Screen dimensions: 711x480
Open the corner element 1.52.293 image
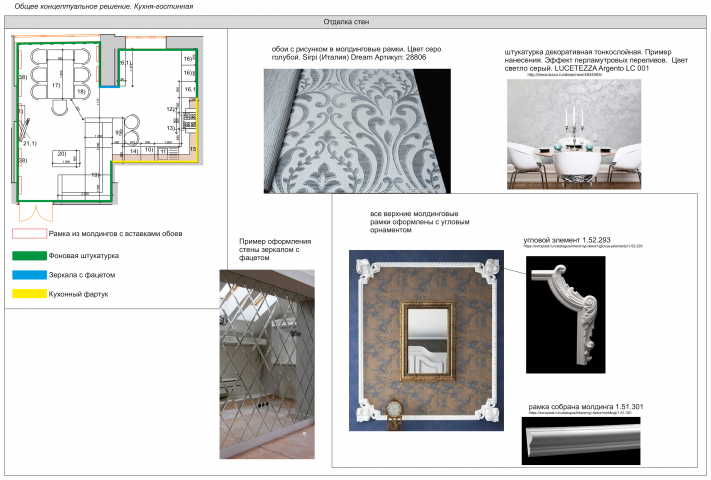565,315
